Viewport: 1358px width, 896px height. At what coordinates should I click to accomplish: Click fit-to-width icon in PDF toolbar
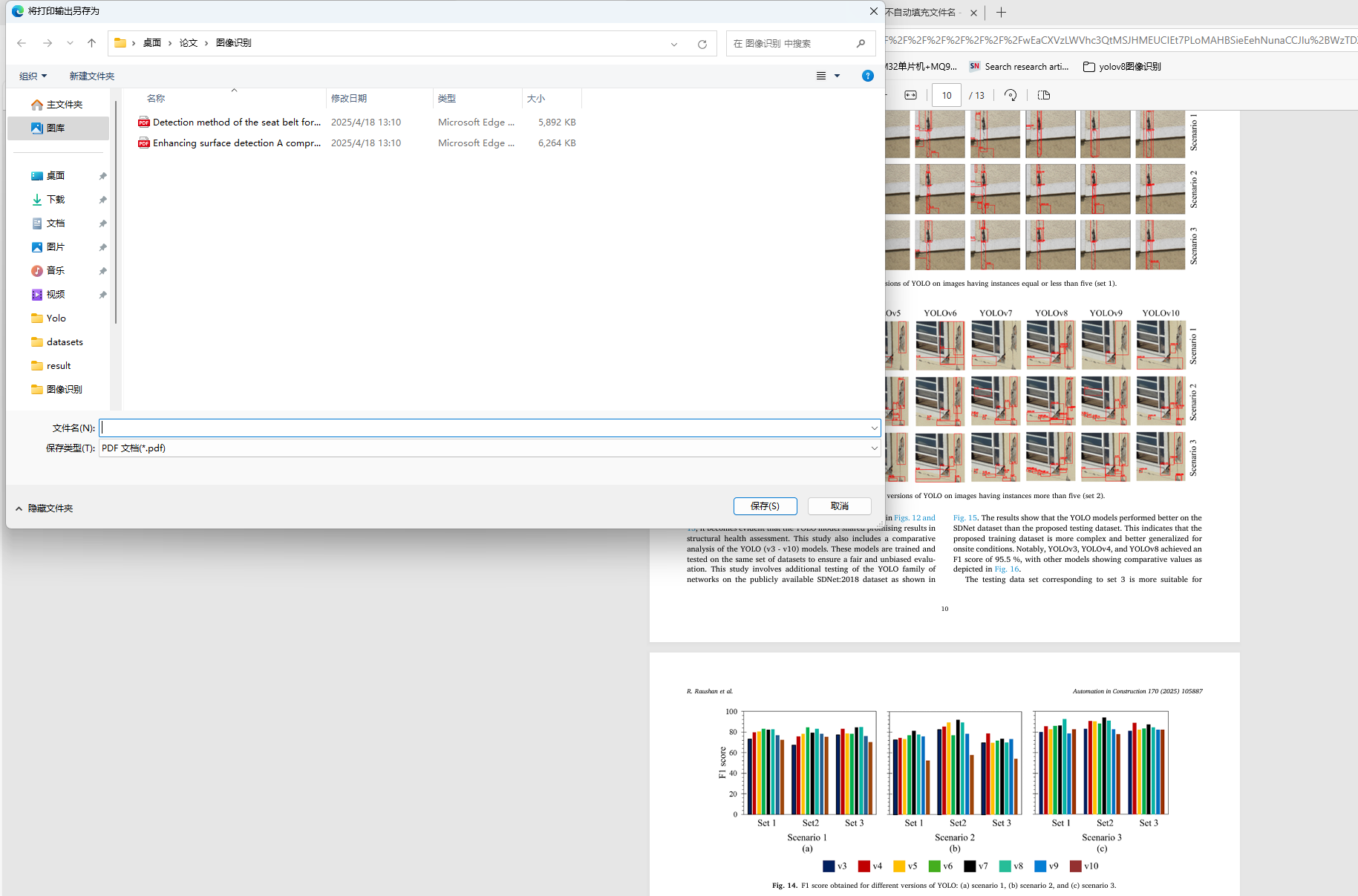[910, 95]
